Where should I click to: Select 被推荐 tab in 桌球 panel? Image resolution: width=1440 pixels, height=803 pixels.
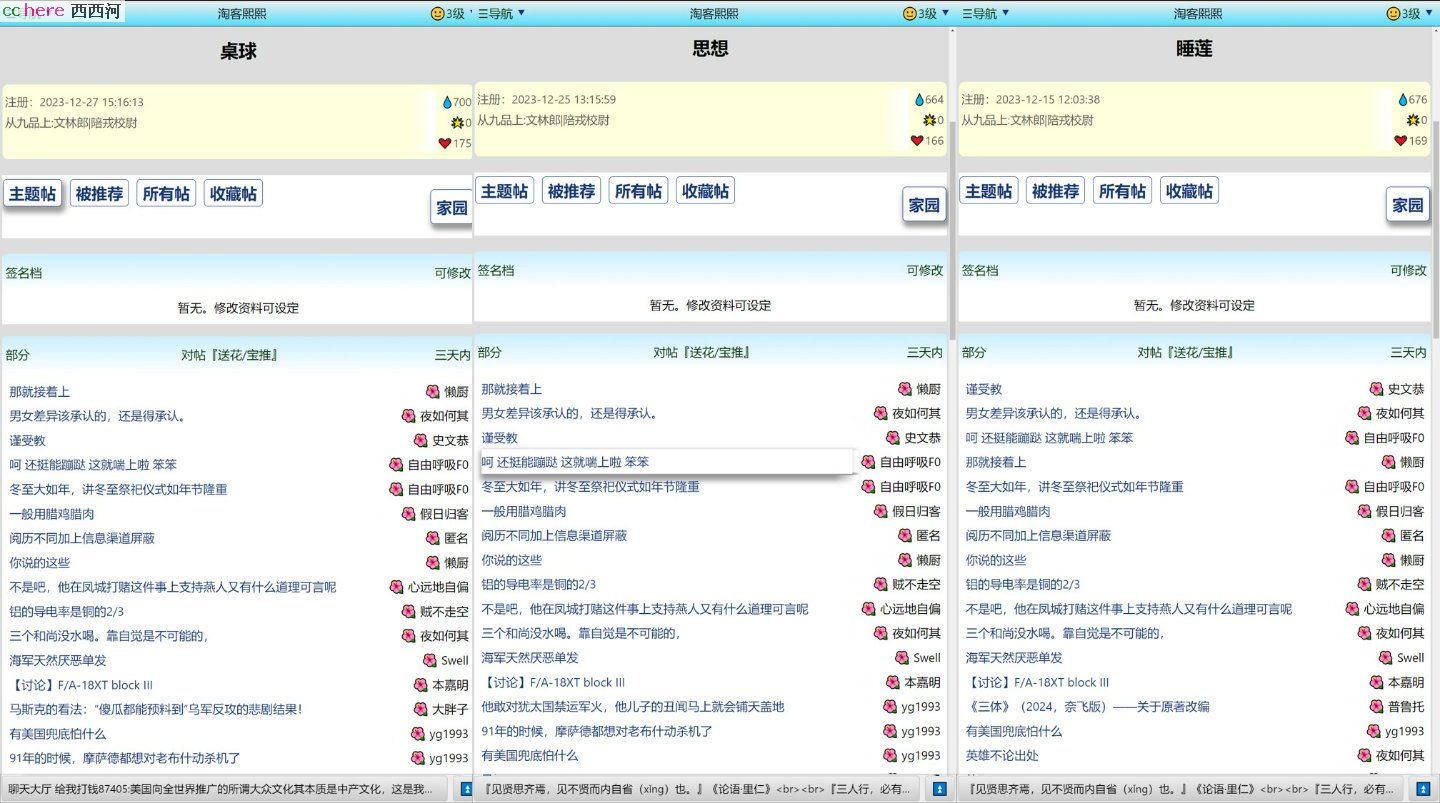tap(100, 194)
